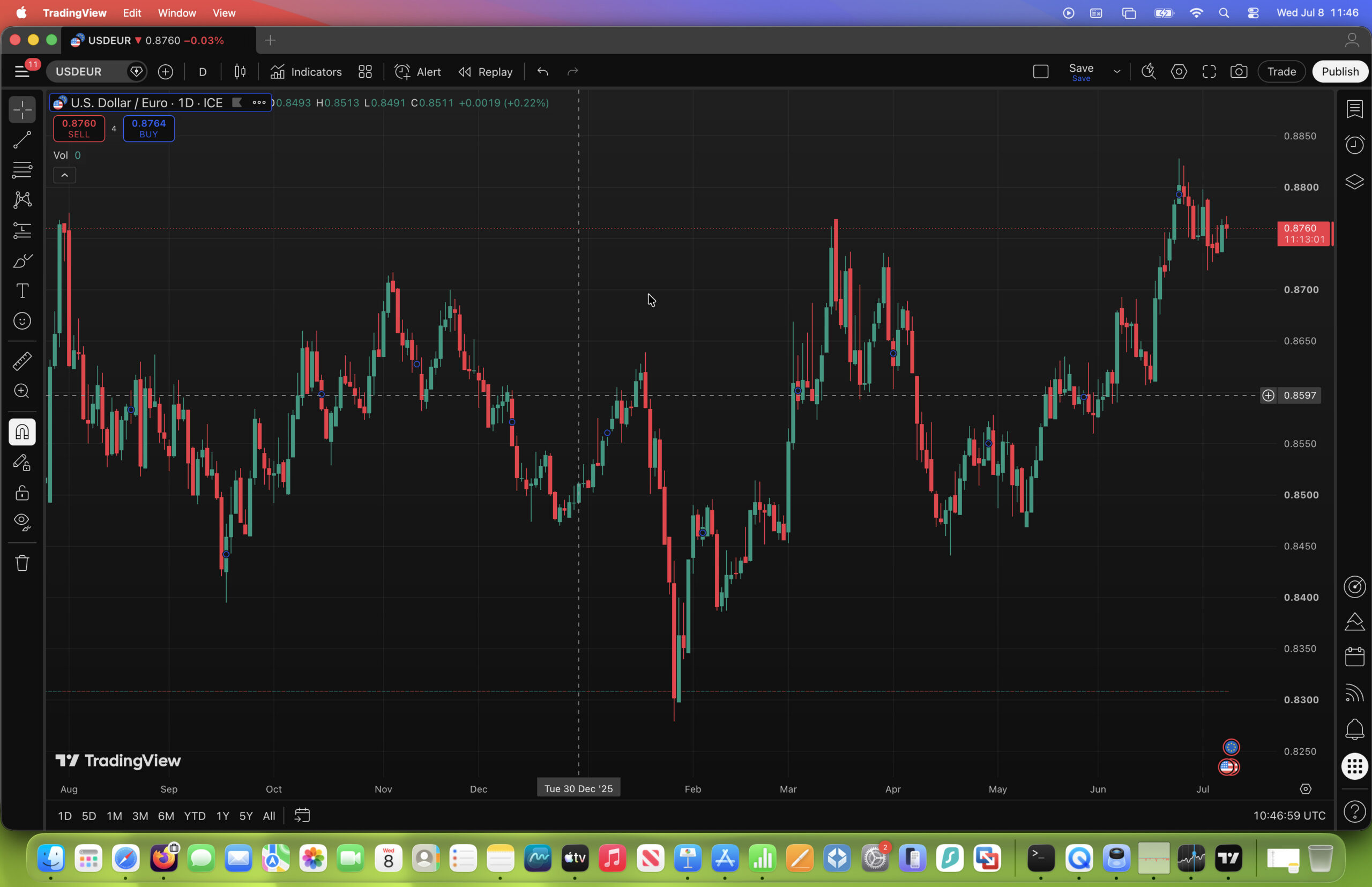Open the products grid button
This screenshot has height=887, width=1372.
click(1354, 766)
